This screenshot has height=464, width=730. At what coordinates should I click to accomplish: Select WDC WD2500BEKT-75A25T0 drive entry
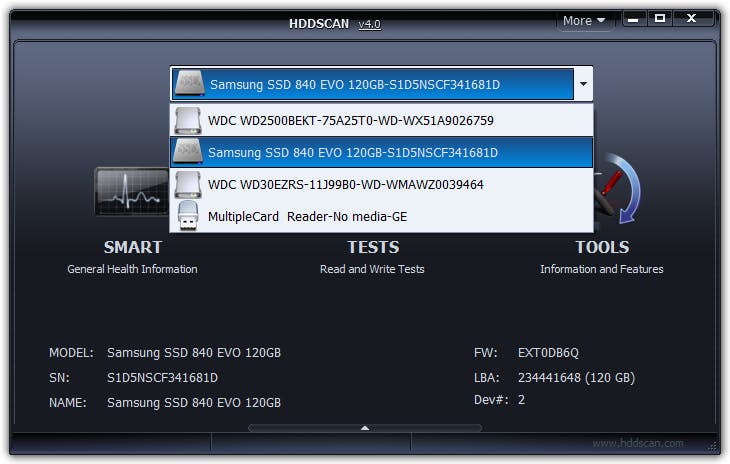[x=381, y=121]
